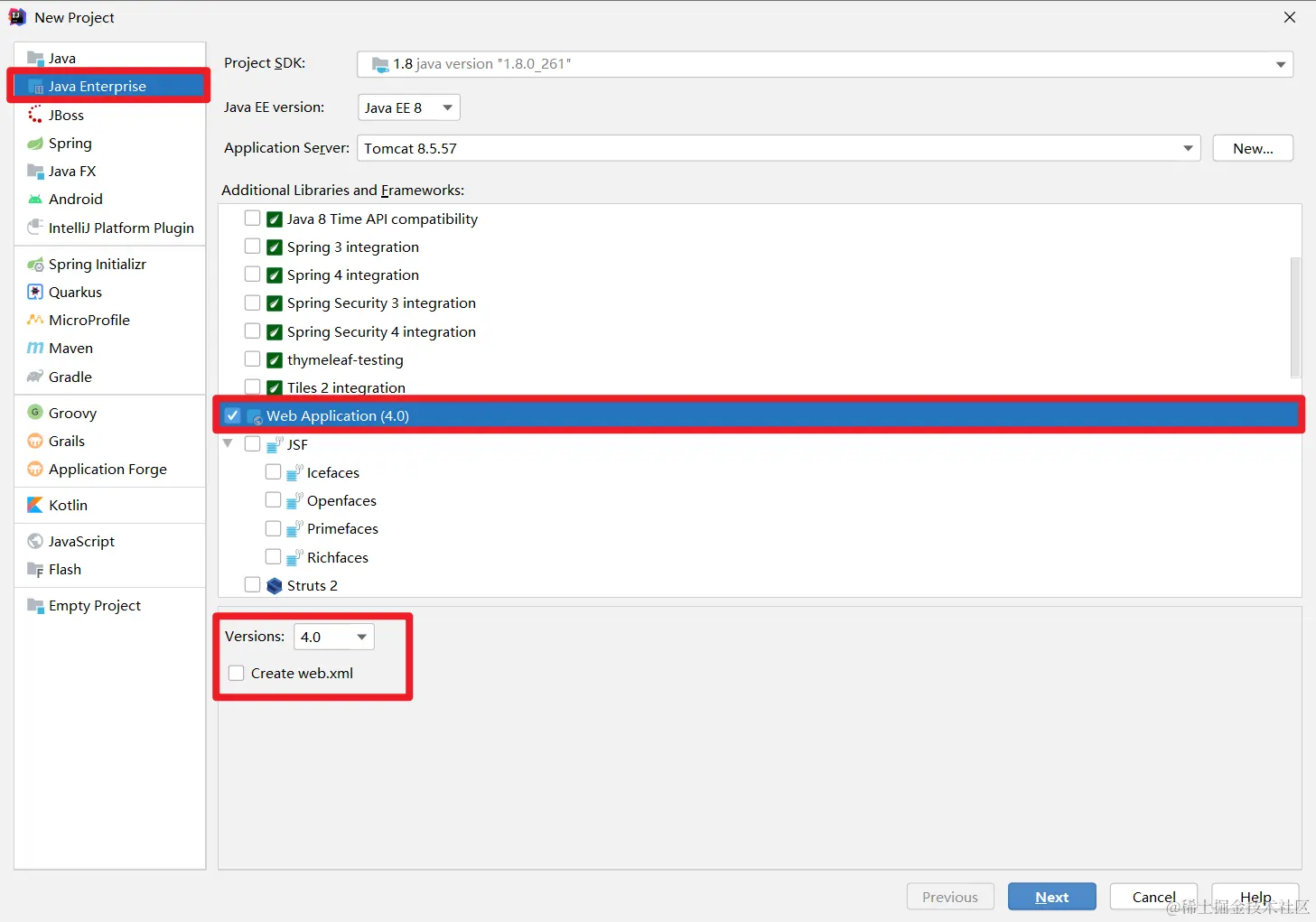
Task: Click the JSF framework icon
Action: pyautogui.click(x=275, y=444)
